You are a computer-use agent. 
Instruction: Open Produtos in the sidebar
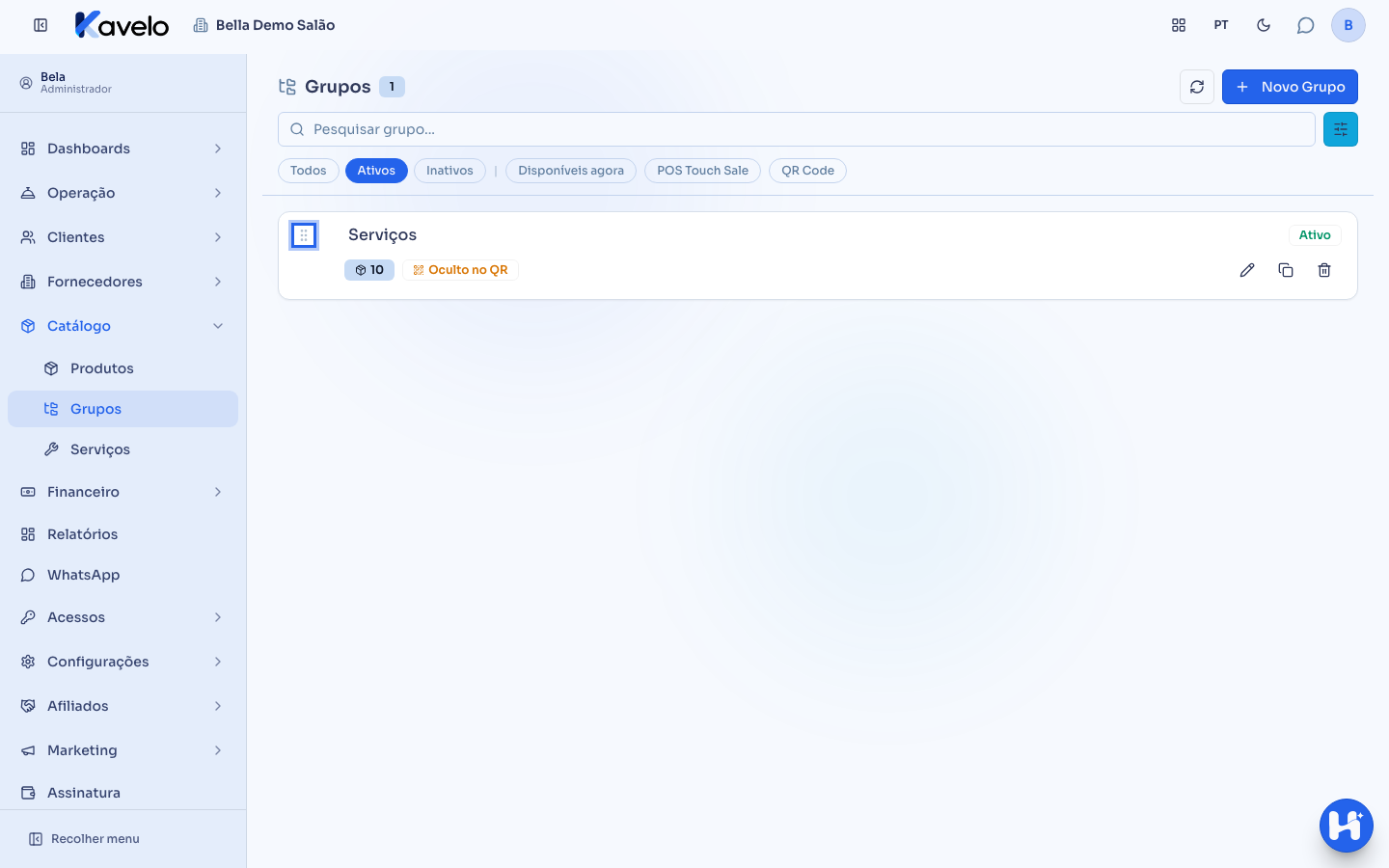pos(123,368)
